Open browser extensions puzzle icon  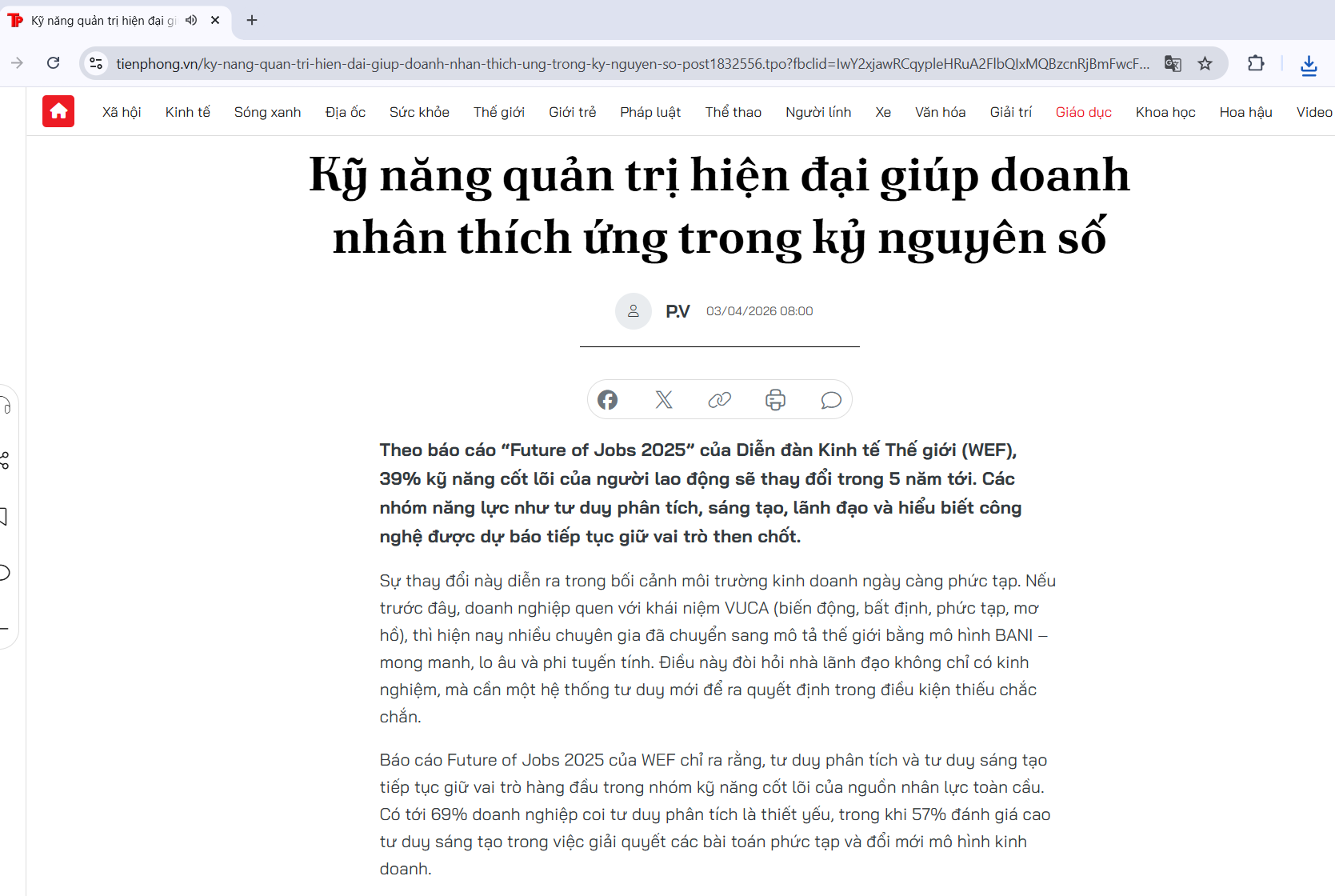click(x=1256, y=64)
